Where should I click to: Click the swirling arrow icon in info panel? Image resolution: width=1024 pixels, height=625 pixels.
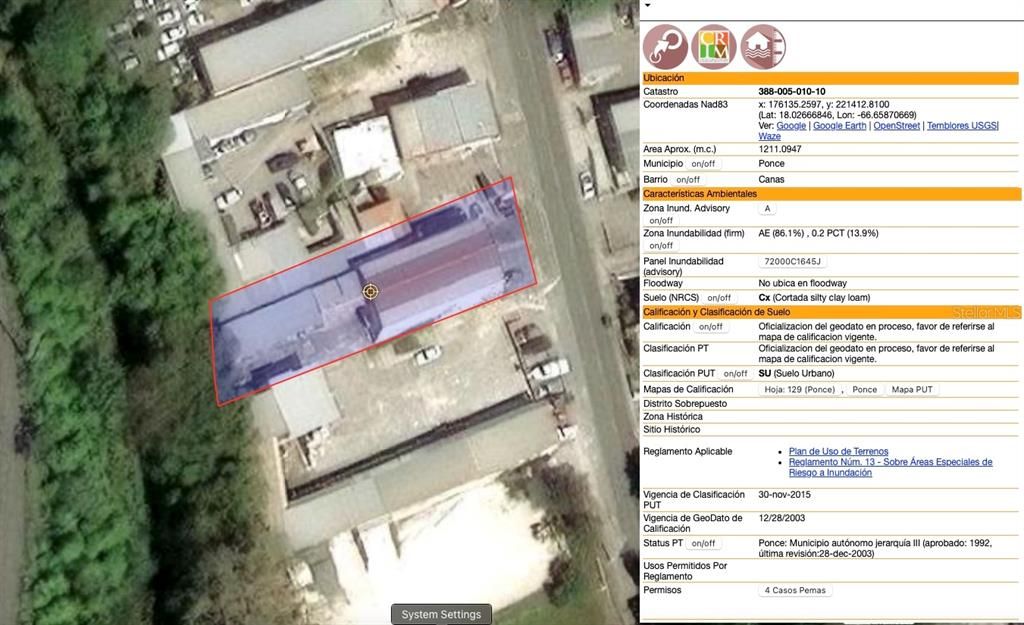(x=665, y=47)
